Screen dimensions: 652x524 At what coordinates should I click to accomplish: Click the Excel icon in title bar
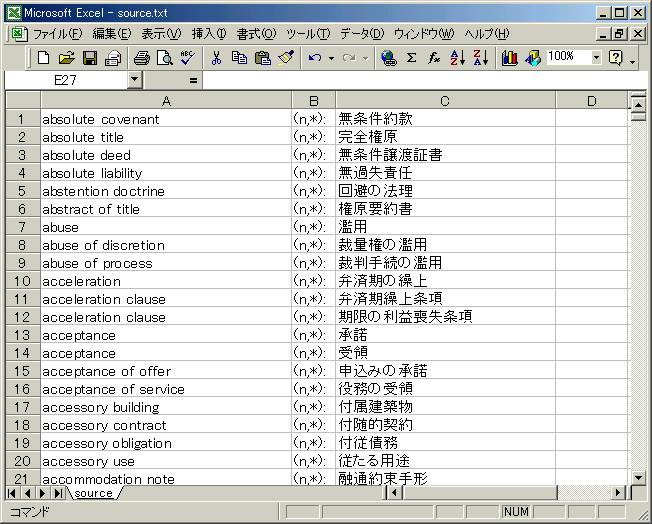tap(14, 13)
